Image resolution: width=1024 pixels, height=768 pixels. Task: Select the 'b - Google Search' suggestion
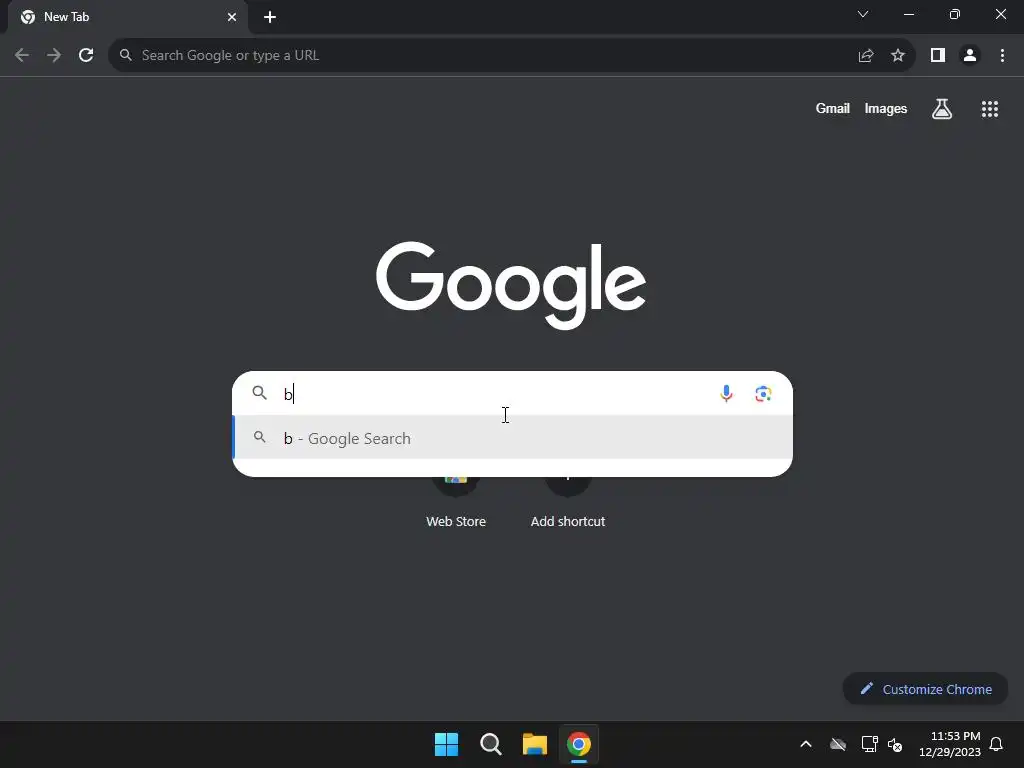(x=513, y=438)
